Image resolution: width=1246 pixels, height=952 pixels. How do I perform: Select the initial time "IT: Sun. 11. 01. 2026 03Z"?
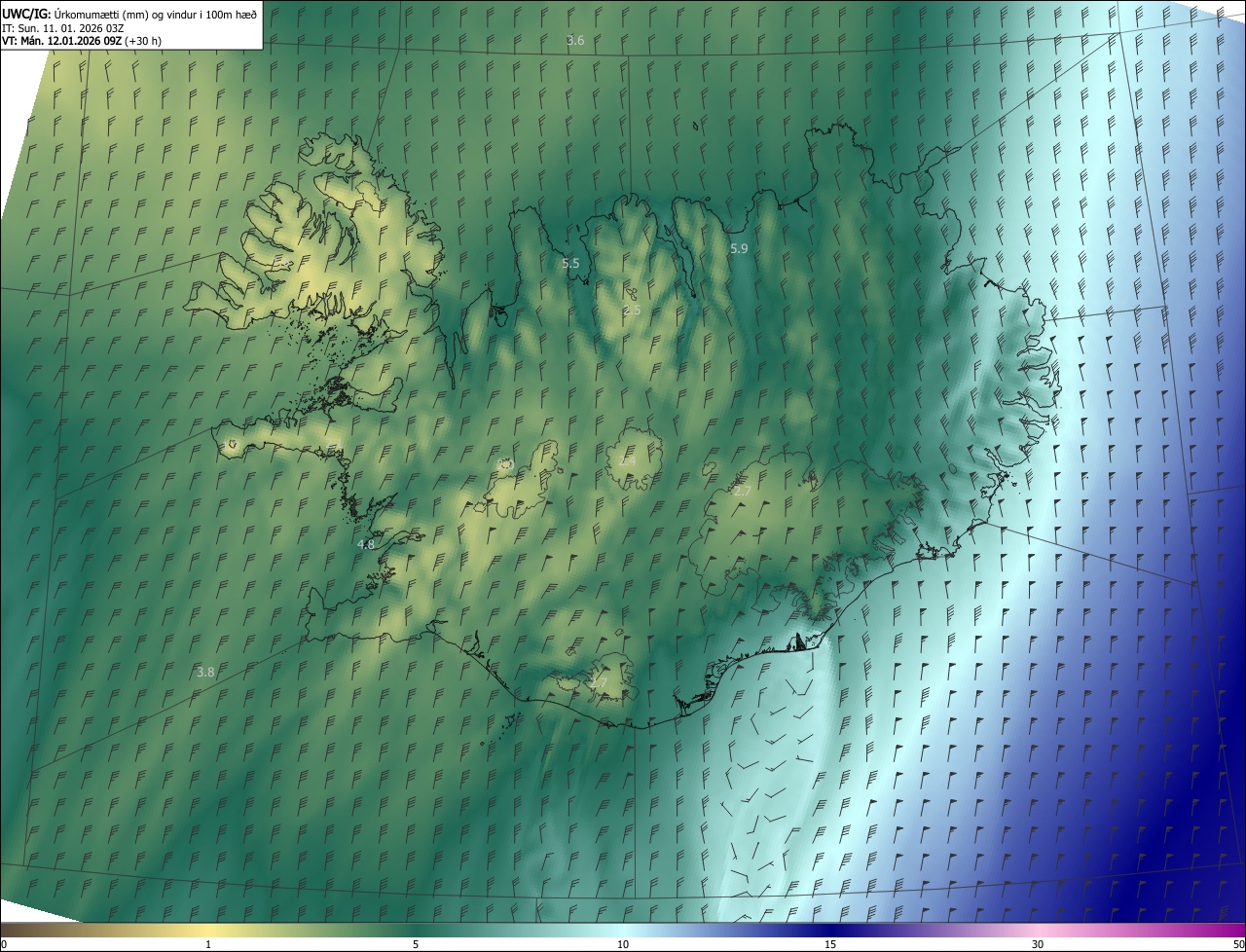[63, 27]
